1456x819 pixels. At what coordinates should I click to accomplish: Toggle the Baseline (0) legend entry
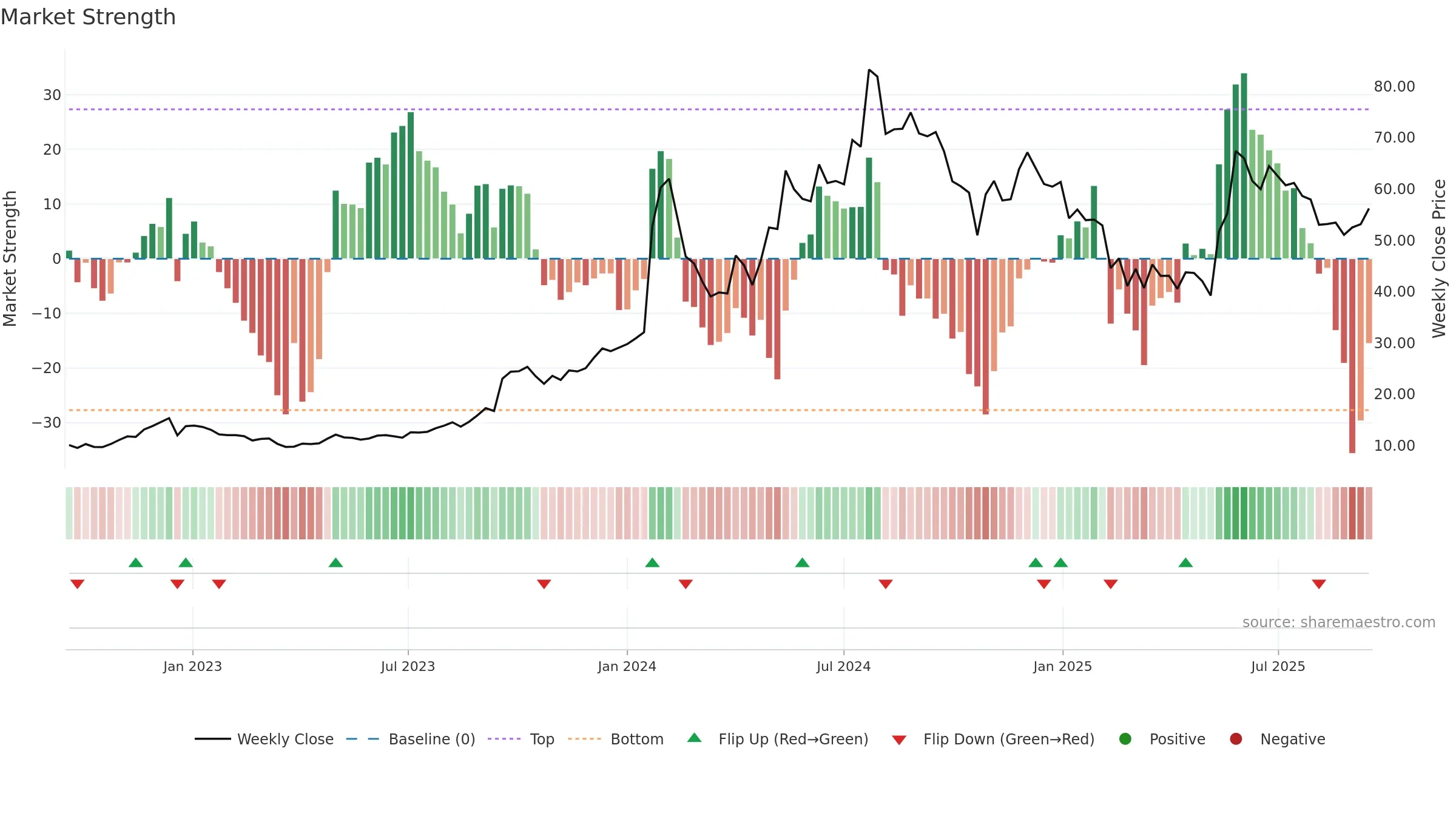coord(411,739)
